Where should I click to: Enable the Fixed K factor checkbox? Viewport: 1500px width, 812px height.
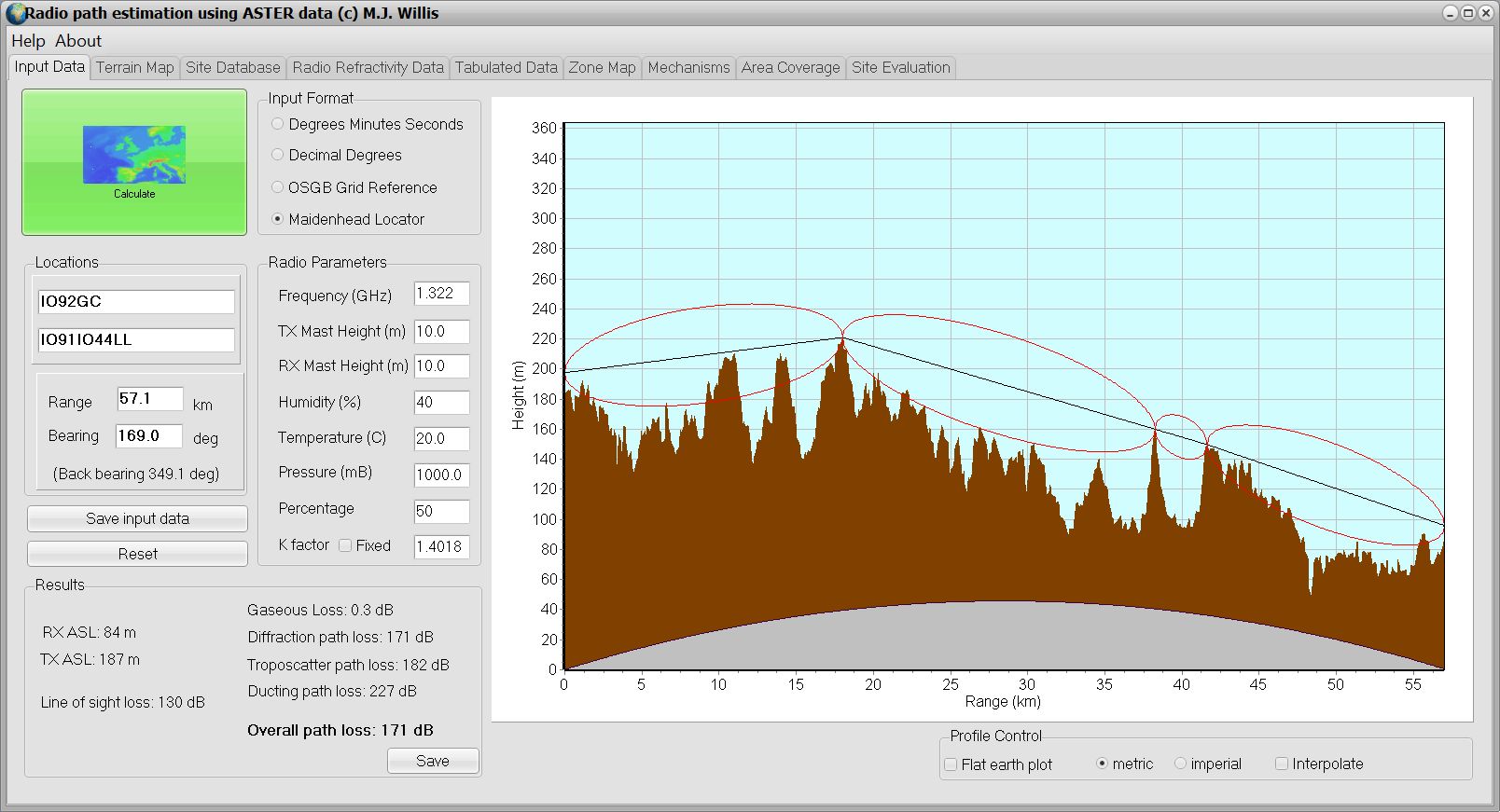[x=345, y=545]
